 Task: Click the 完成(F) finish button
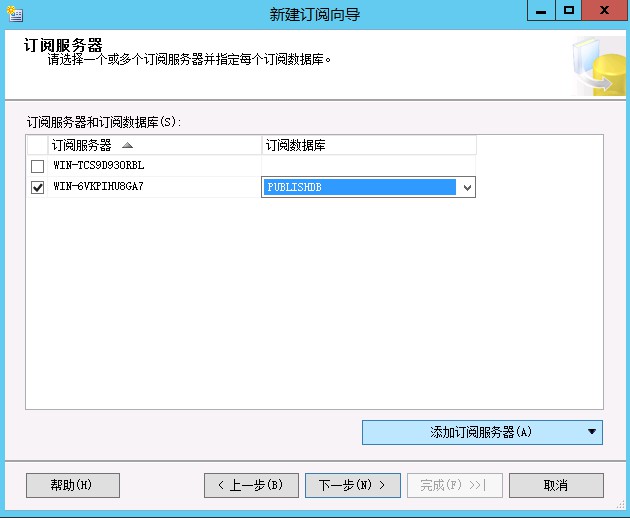[x=454, y=485]
